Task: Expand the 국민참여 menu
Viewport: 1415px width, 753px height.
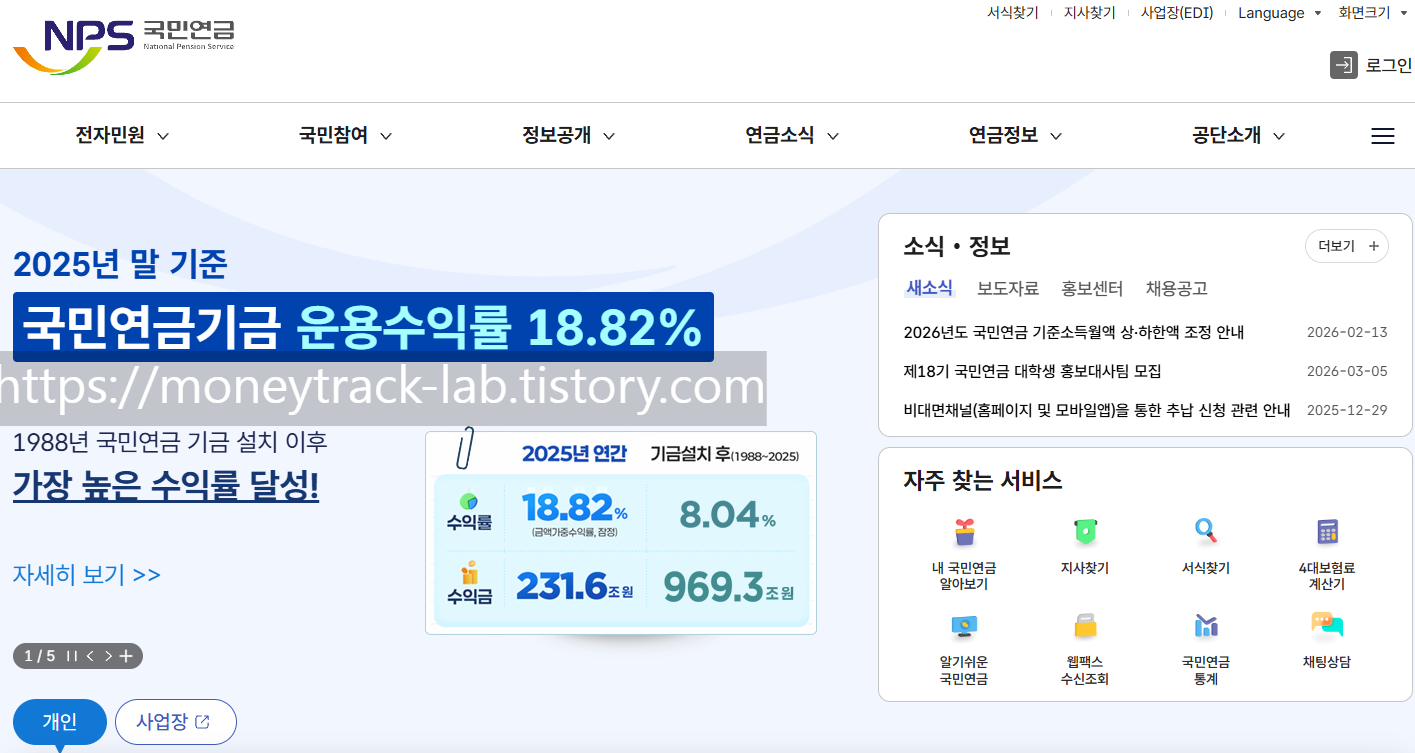Action: point(345,136)
